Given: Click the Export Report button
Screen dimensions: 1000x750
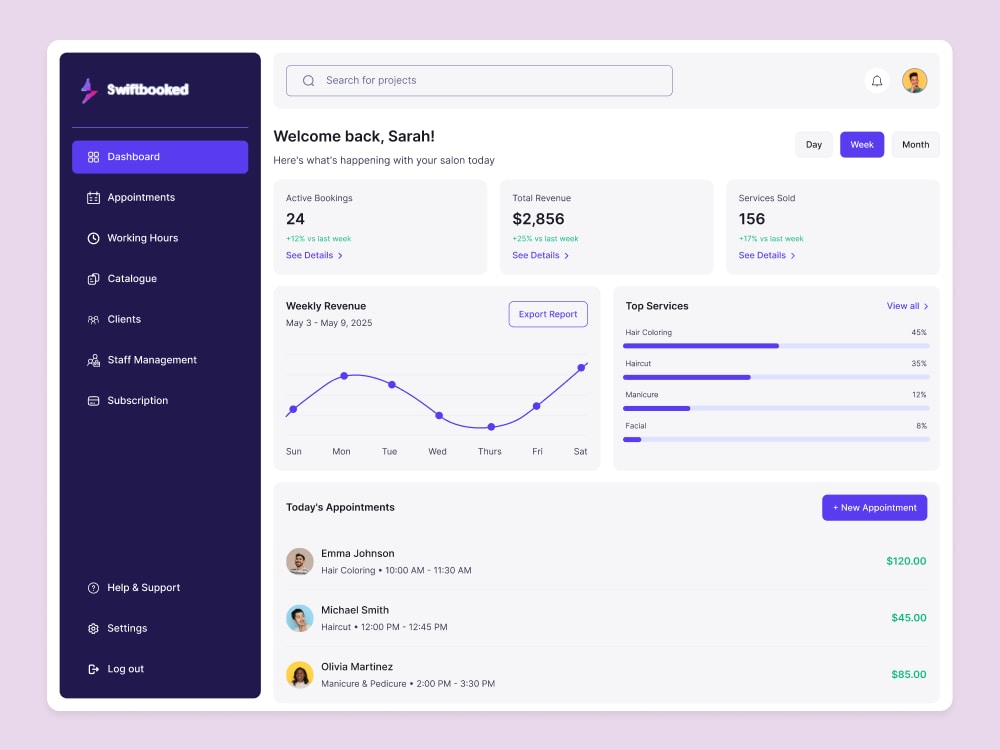Looking at the screenshot, I should [548, 314].
